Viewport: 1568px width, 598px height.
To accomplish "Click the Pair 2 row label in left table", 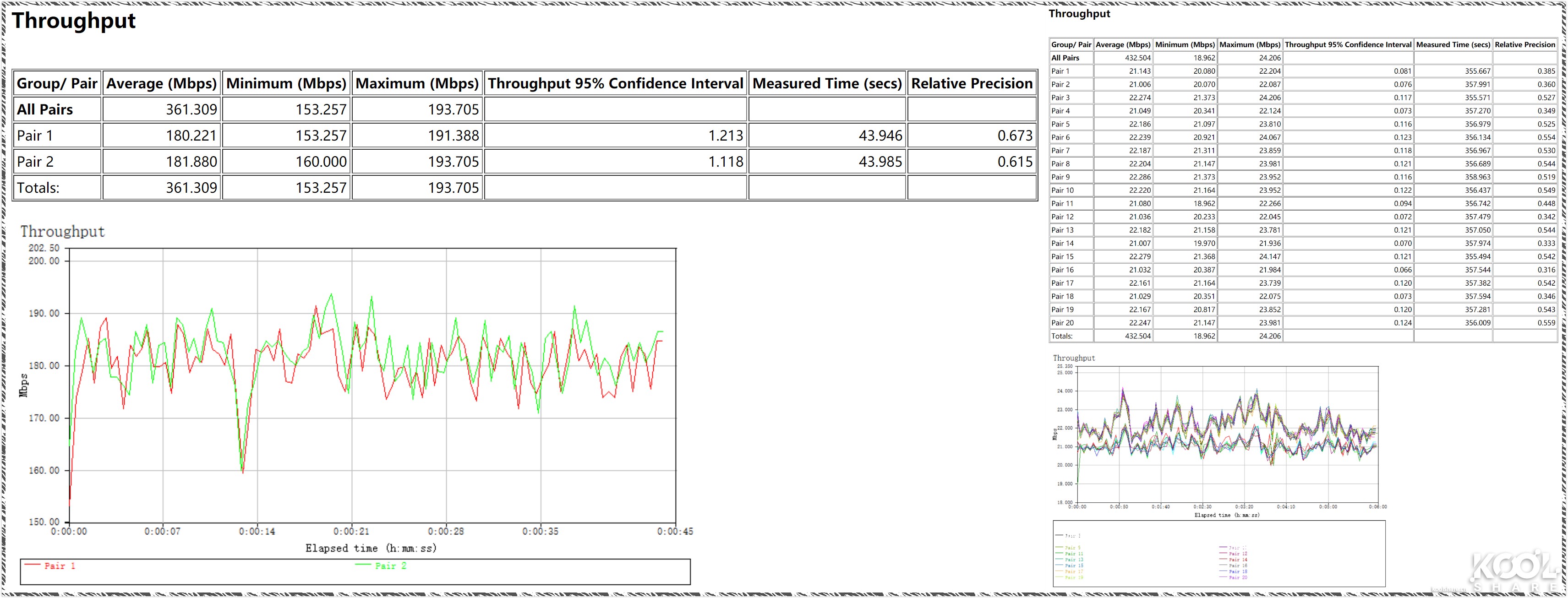I will pos(35,162).
